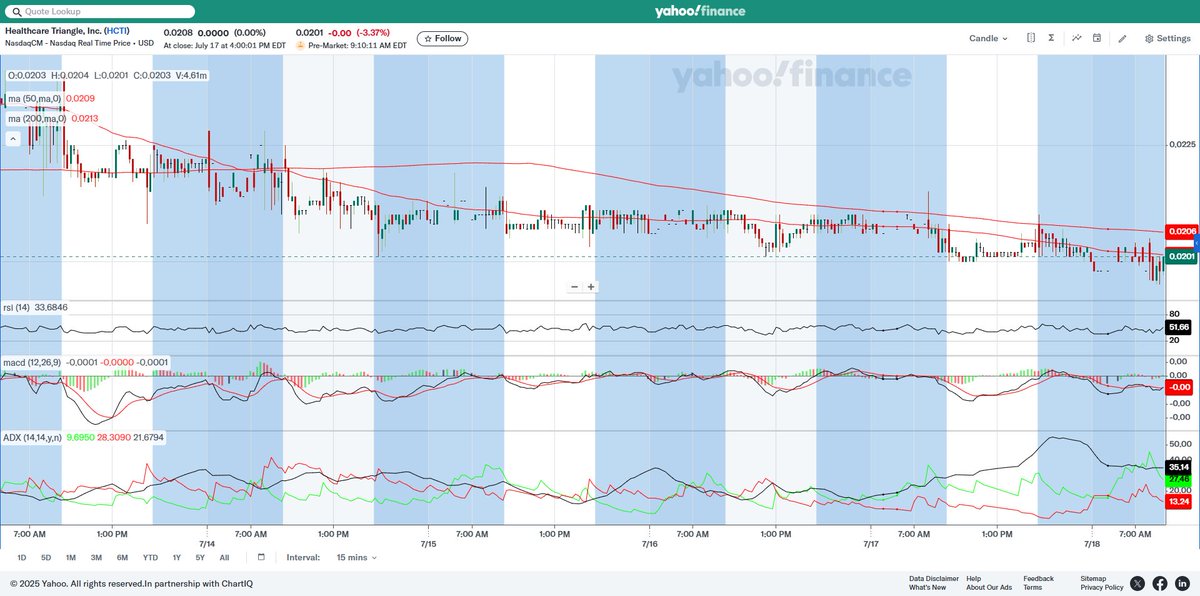Select the 1D range
Screen dimensions: 1200x596
click(x=22, y=557)
